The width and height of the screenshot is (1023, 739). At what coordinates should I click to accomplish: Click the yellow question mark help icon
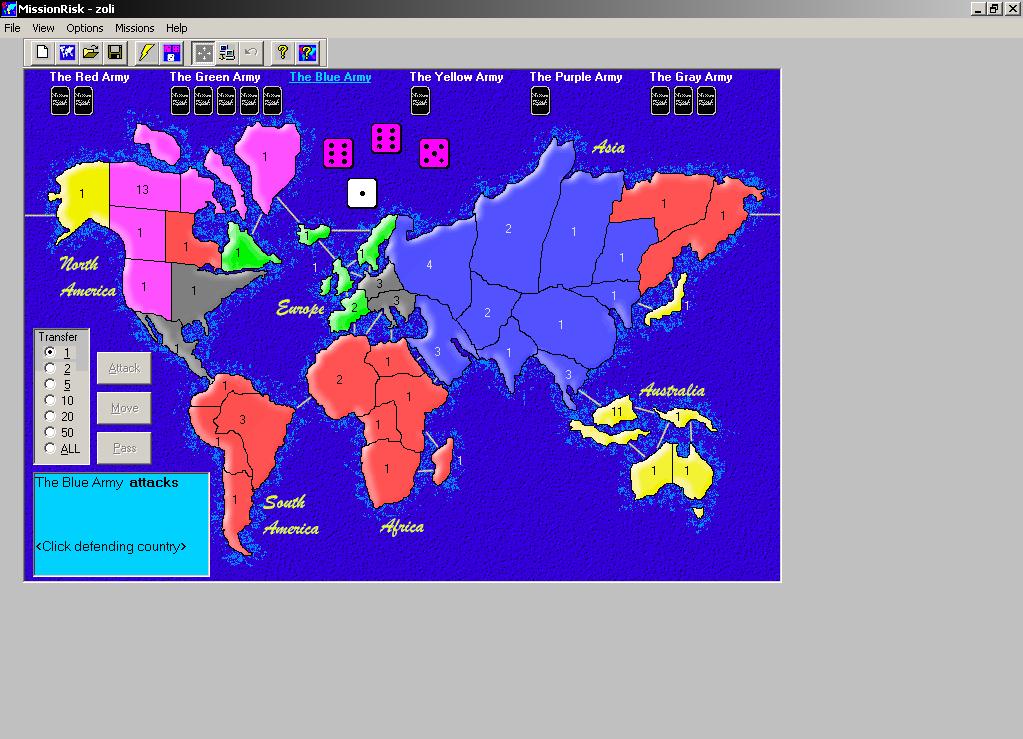point(283,52)
